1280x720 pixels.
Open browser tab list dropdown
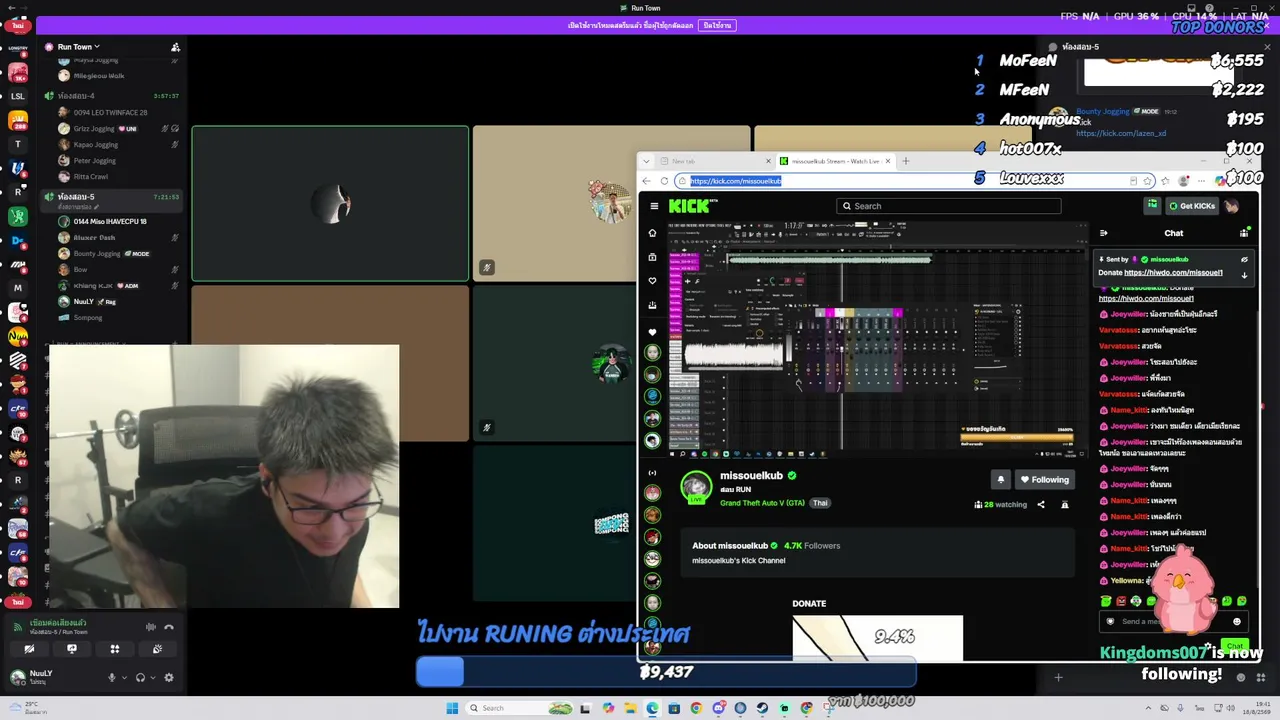click(x=647, y=161)
